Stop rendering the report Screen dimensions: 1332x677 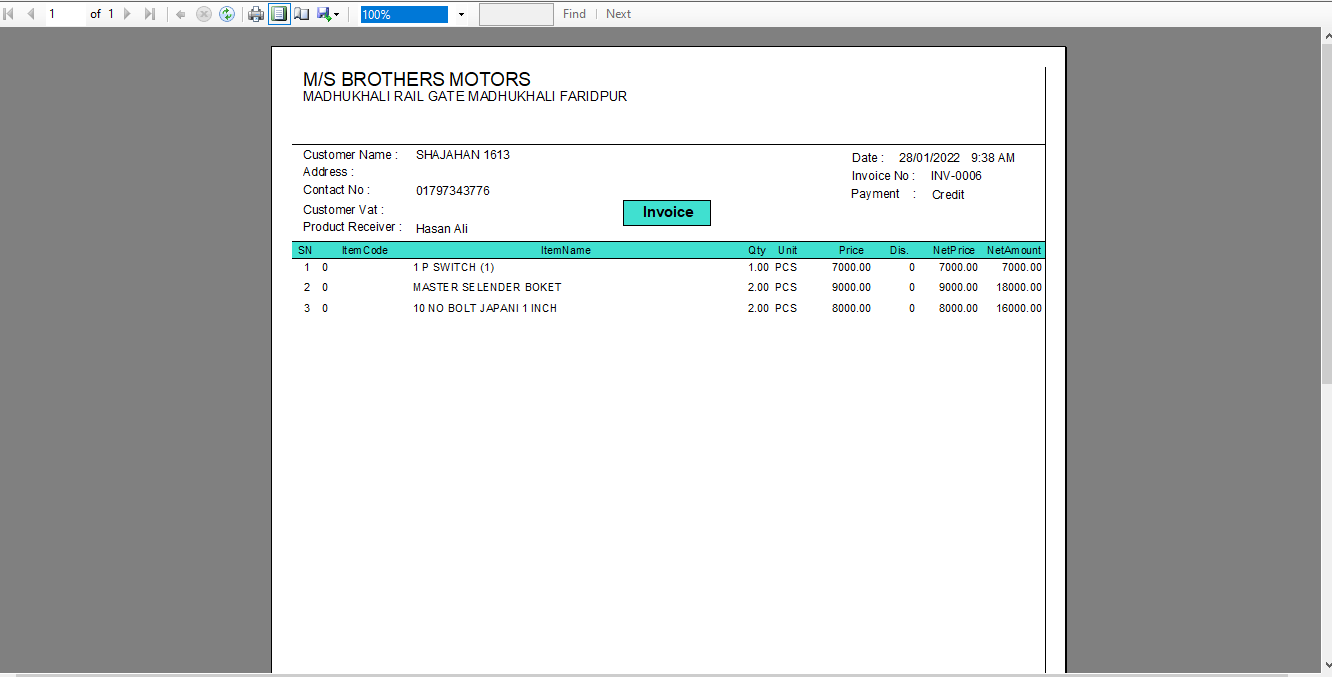(x=204, y=14)
